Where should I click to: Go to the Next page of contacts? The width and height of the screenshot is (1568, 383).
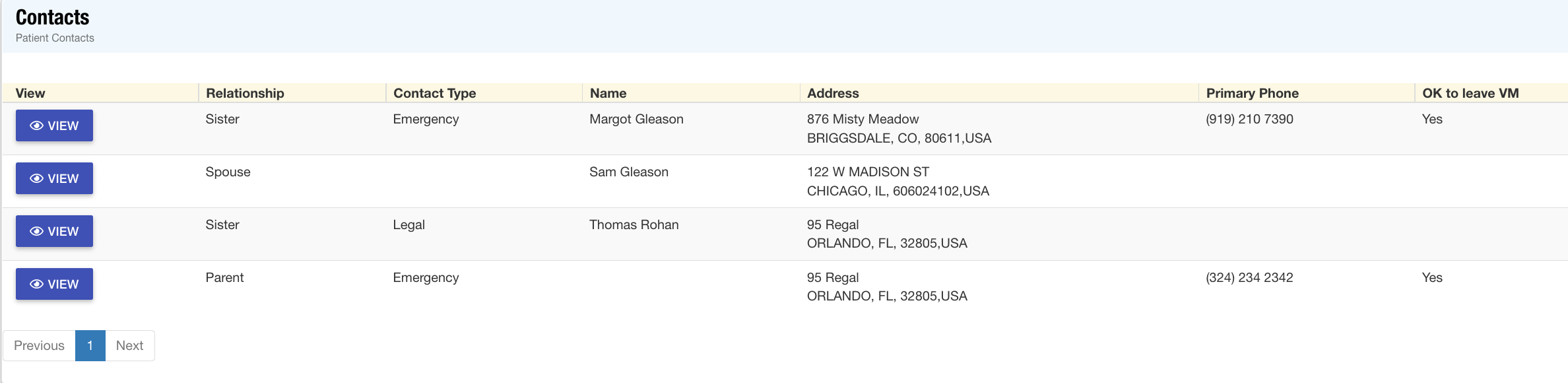click(x=129, y=345)
